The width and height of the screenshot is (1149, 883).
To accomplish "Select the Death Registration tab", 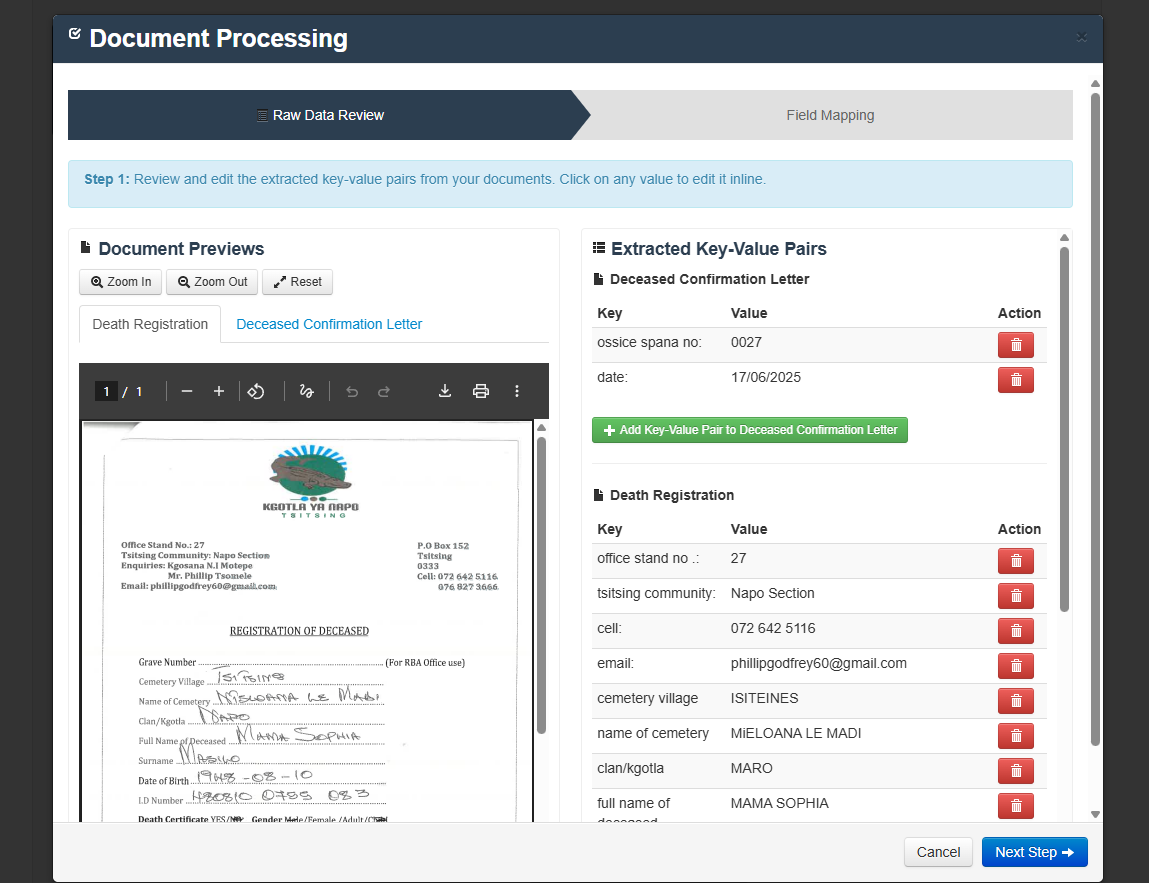I will click(x=150, y=324).
